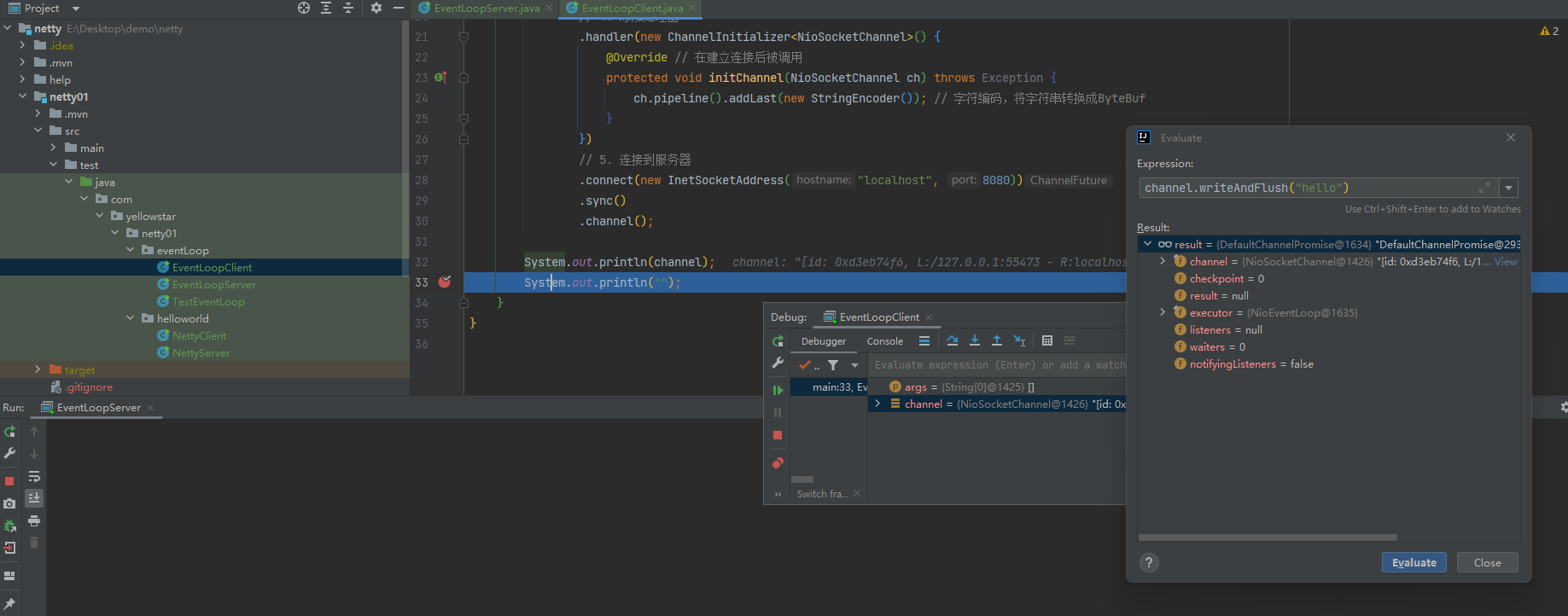Expand the expression field to multiline
This screenshot has height=616, width=1568.
pyautogui.click(x=1484, y=188)
